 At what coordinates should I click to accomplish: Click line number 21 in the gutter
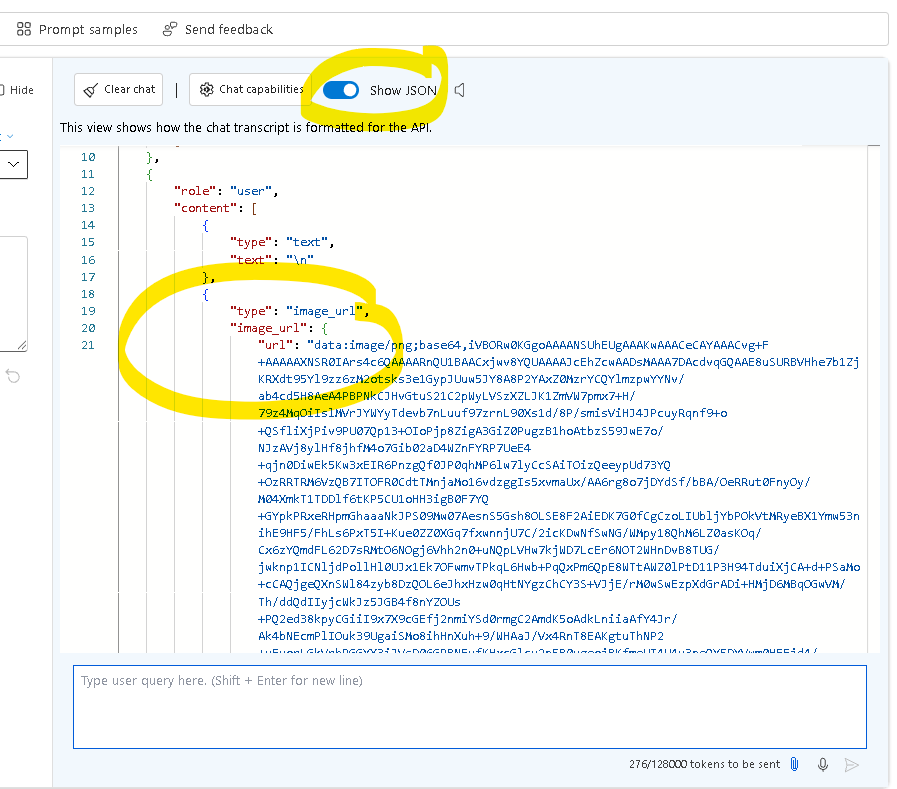click(88, 345)
